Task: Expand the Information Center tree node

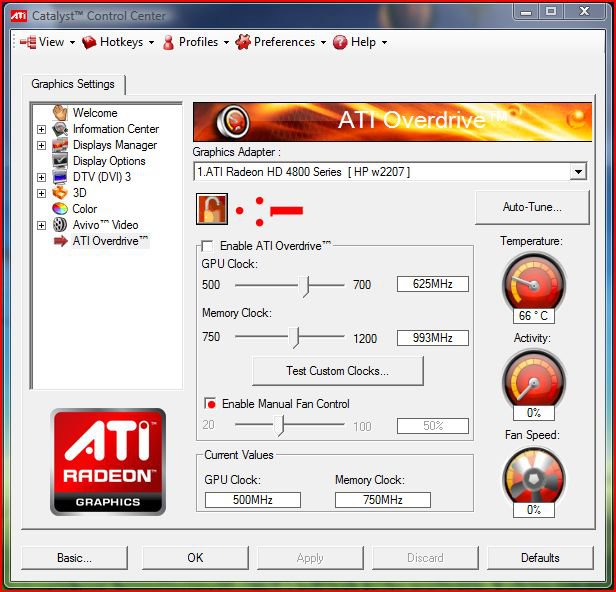Action: pos(41,129)
